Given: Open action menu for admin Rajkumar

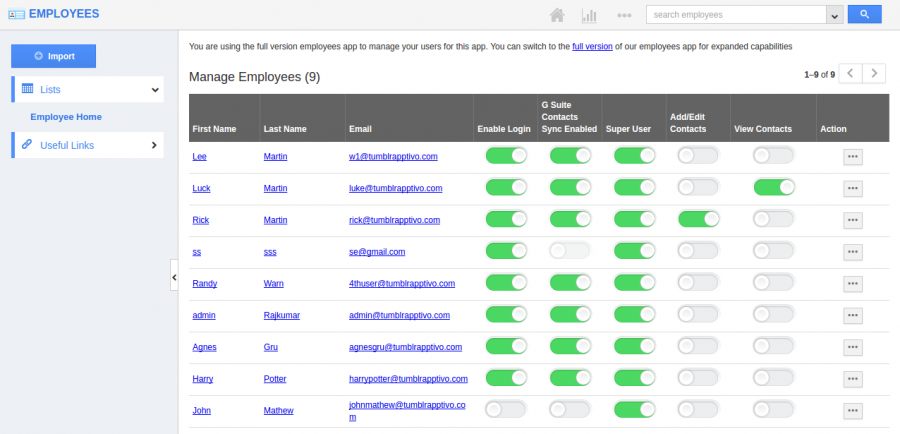Looking at the screenshot, I should pyautogui.click(x=852, y=316).
